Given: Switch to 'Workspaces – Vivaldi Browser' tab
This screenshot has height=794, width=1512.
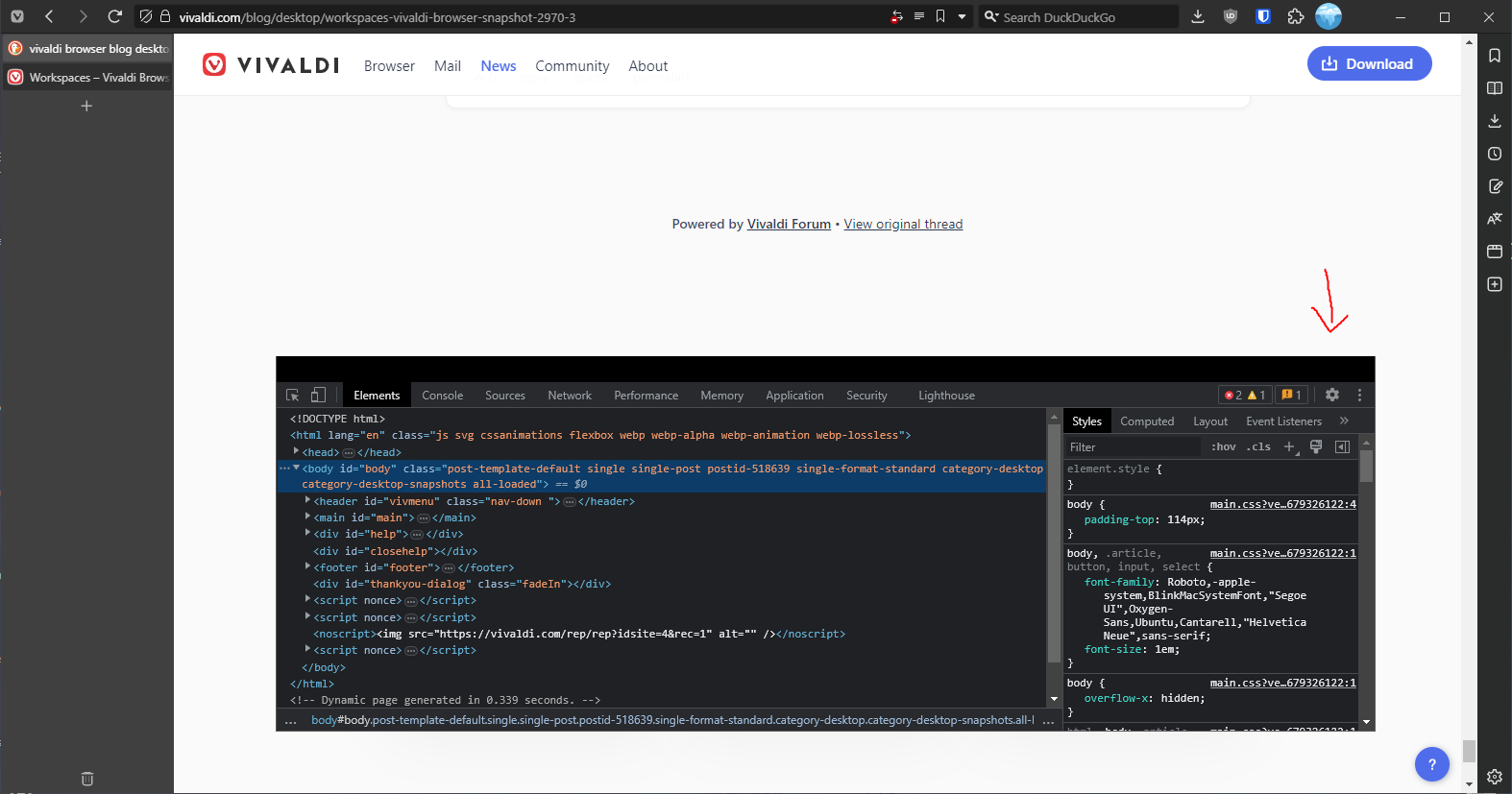Looking at the screenshot, I should (x=87, y=77).
